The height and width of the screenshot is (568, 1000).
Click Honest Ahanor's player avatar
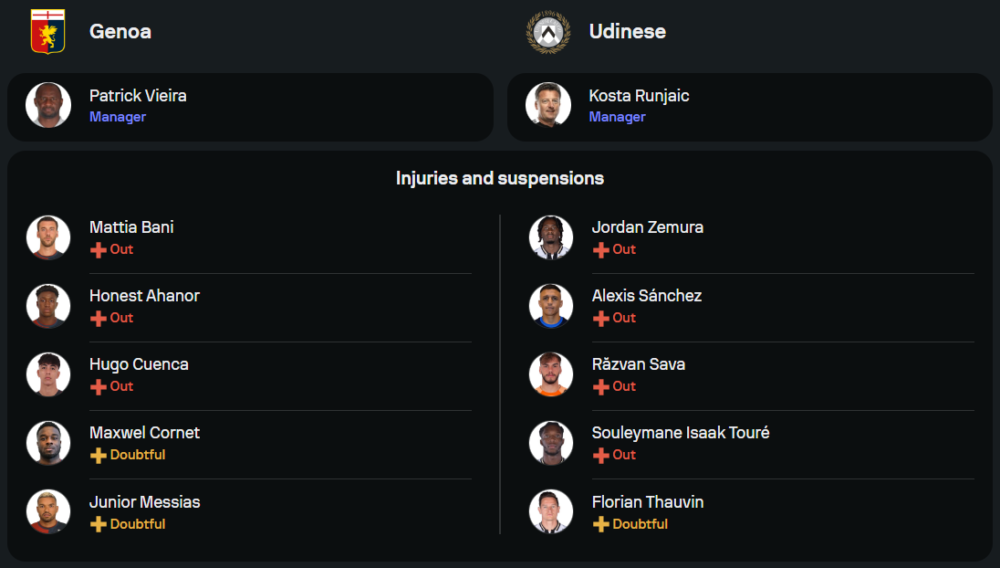(x=48, y=306)
